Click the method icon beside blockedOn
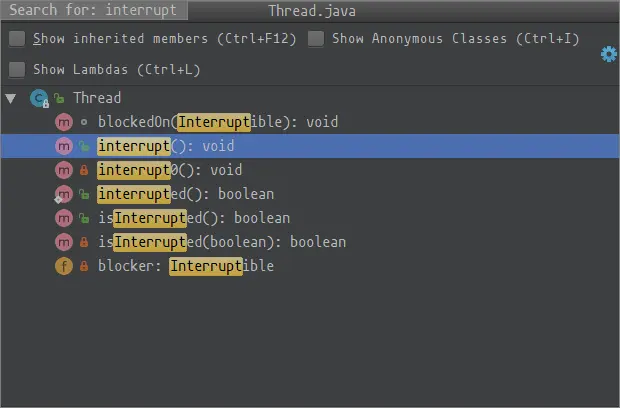Image resolution: width=620 pixels, height=408 pixels. pyautogui.click(x=64, y=122)
